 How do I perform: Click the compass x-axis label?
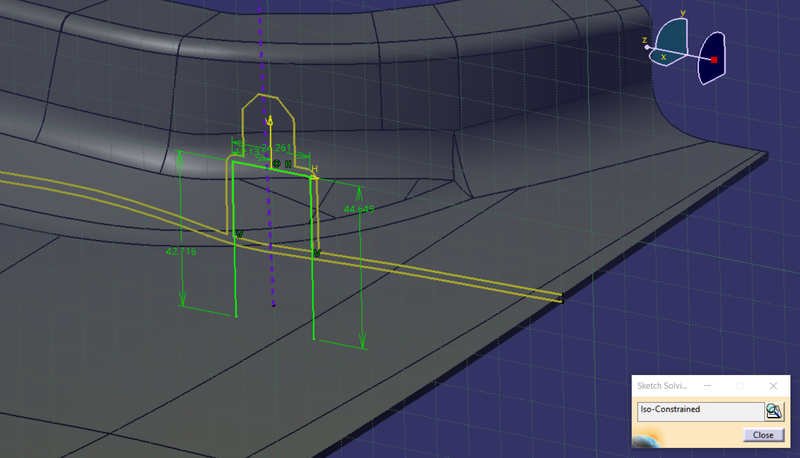663,58
